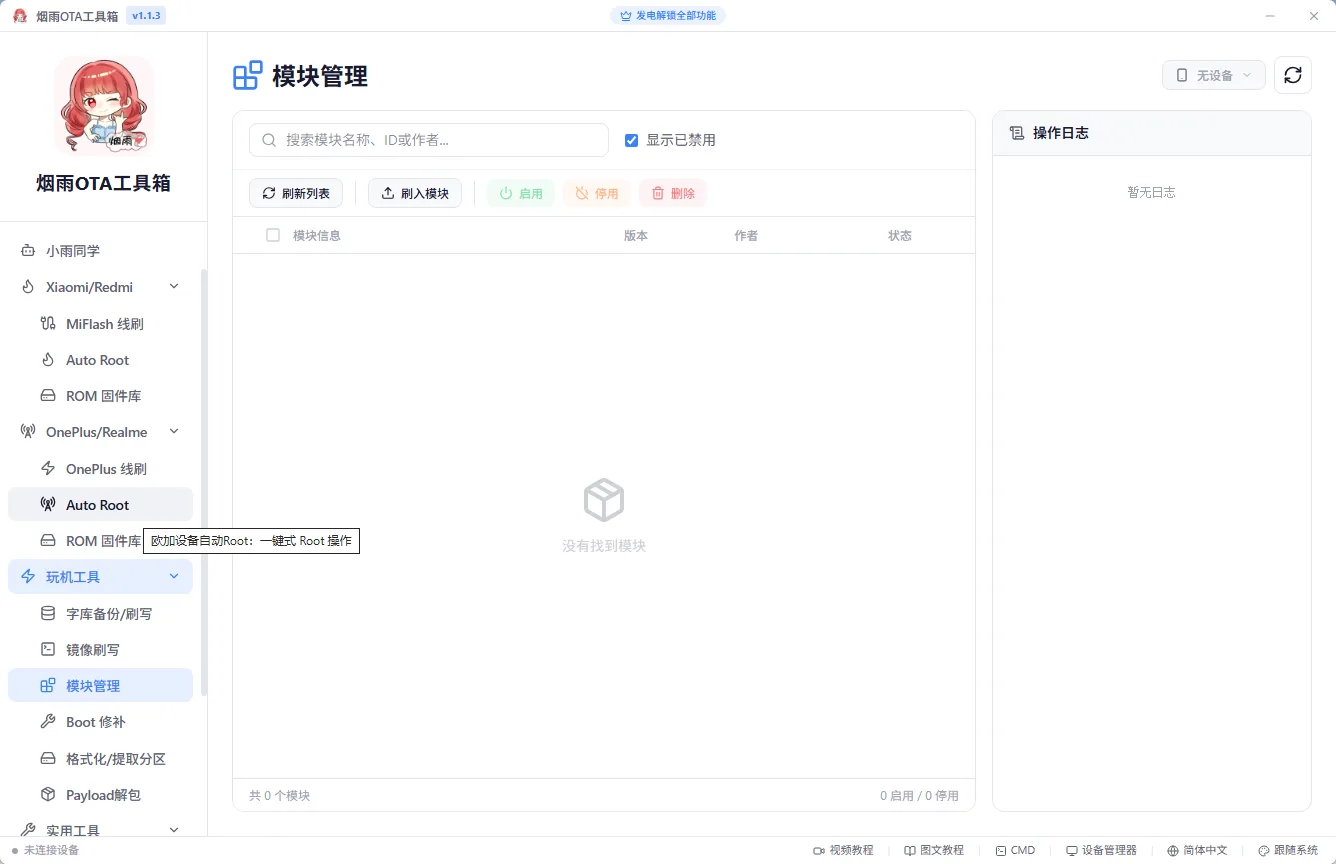Screen dimensions: 1336x864
Task: Click the refresh icon button beside device selector
Action: tap(1293, 75)
